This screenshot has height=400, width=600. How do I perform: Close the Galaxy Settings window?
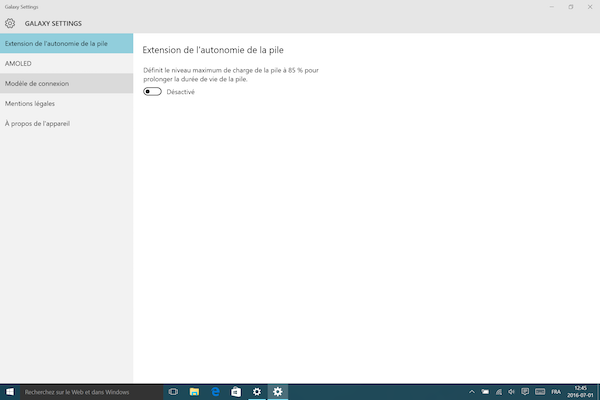pos(590,7)
